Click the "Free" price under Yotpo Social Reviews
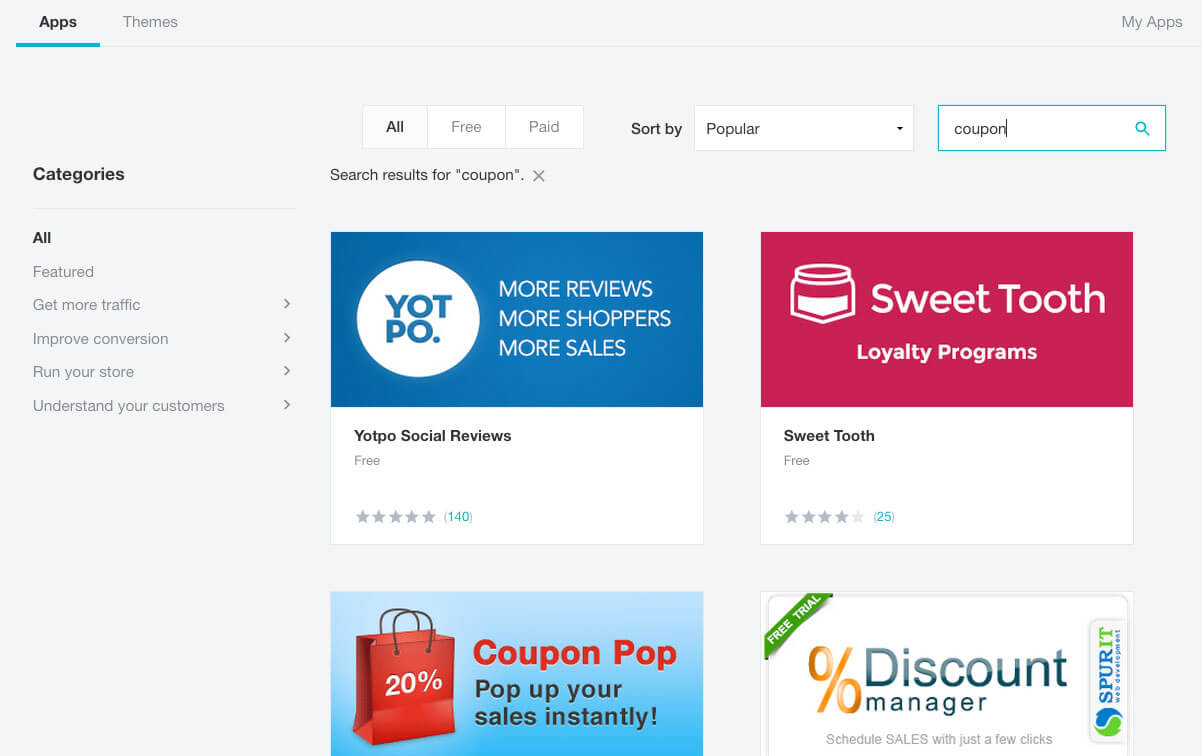1202x756 pixels. point(367,461)
